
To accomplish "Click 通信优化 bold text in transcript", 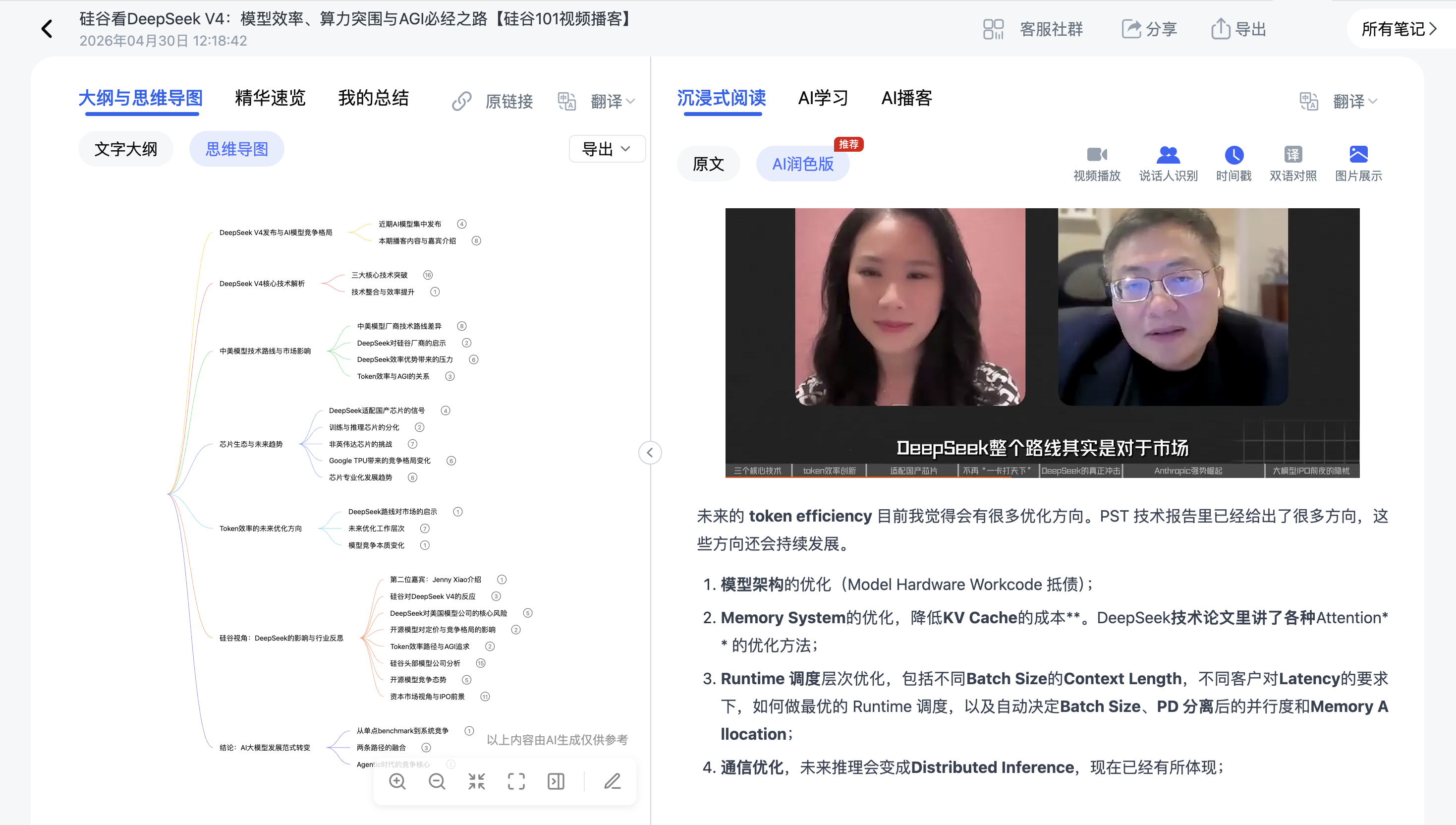I will [752, 767].
